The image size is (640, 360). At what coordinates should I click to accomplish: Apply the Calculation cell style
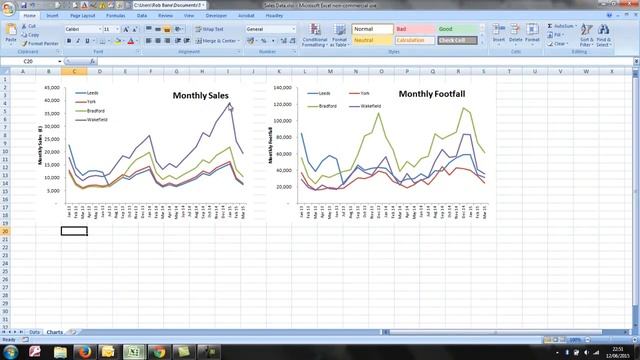pyautogui.click(x=415, y=40)
